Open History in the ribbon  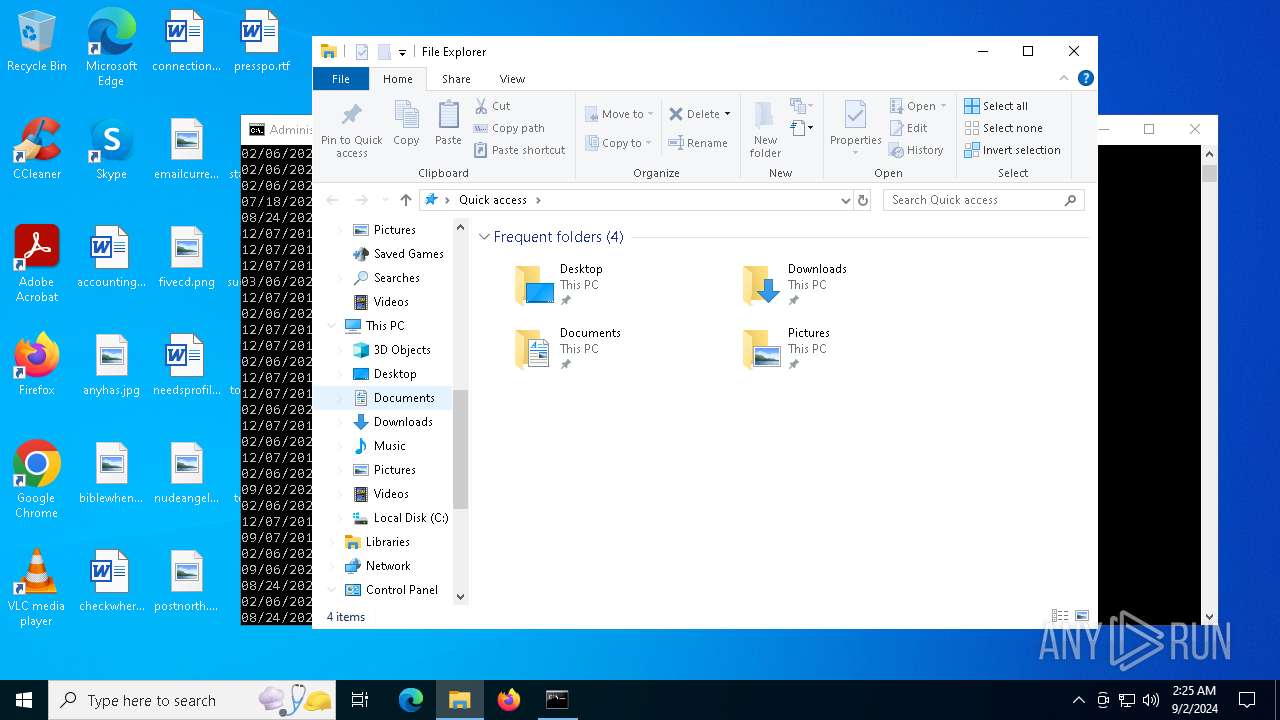pyautogui.click(x=916, y=150)
